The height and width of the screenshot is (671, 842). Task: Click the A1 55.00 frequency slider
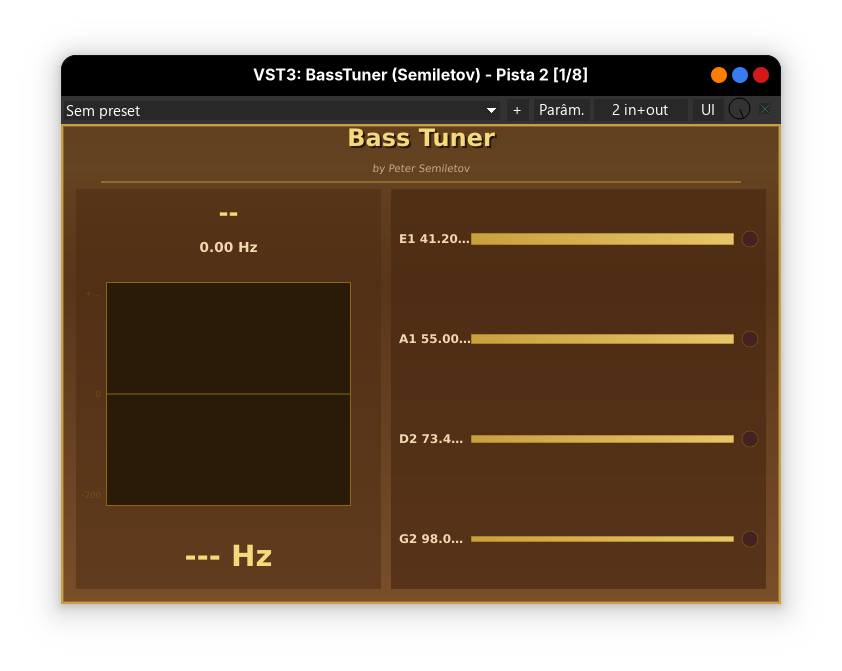click(602, 339)
